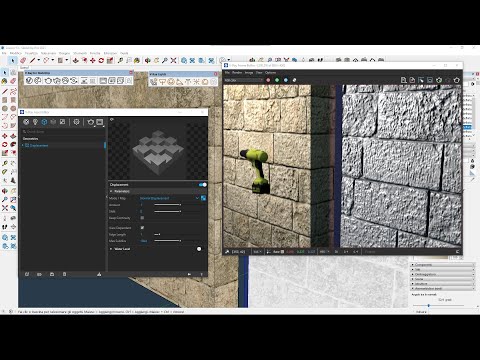Image resolution: width=480 pixels, height=360 pixels.
Task: Open Materials category in Asset Editor
Action: 26,122
